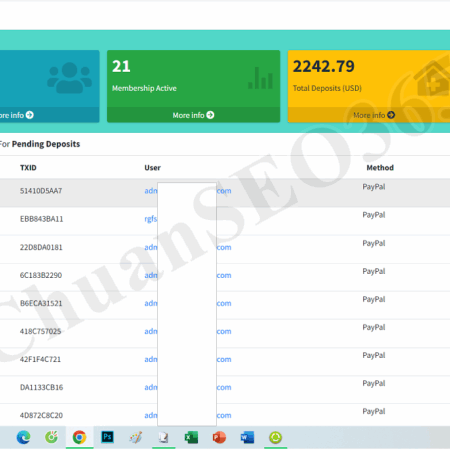Open the Paint app taskbar icon
This screenshot has width=450, height=450.
point(135,437)
